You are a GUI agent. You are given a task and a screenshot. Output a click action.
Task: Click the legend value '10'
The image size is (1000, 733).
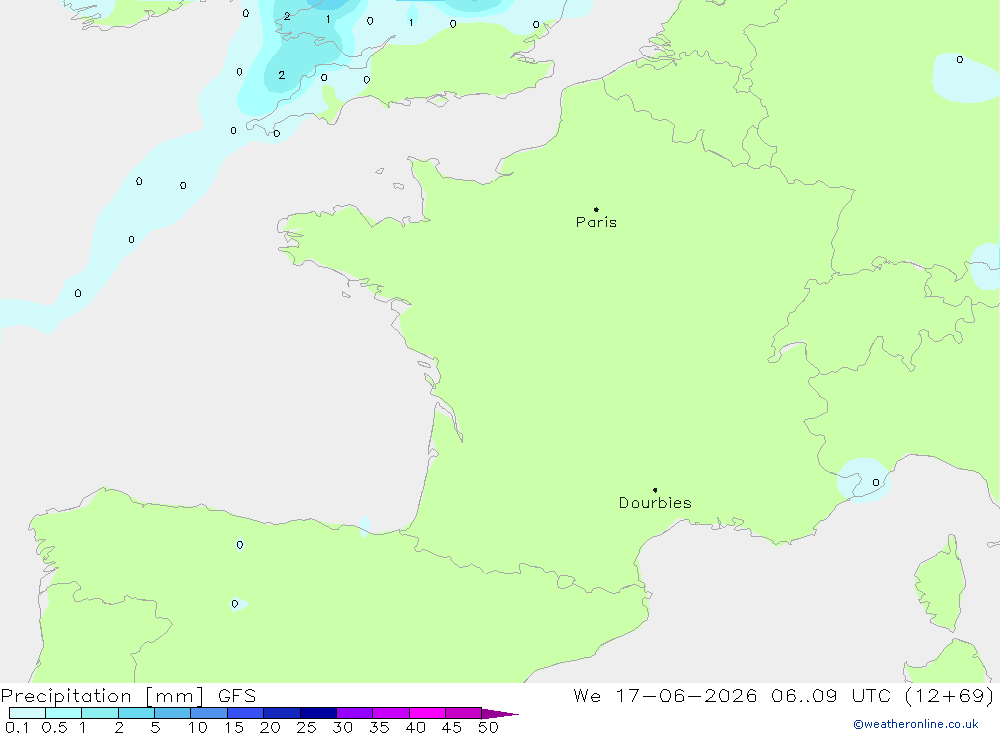[198, 727]
